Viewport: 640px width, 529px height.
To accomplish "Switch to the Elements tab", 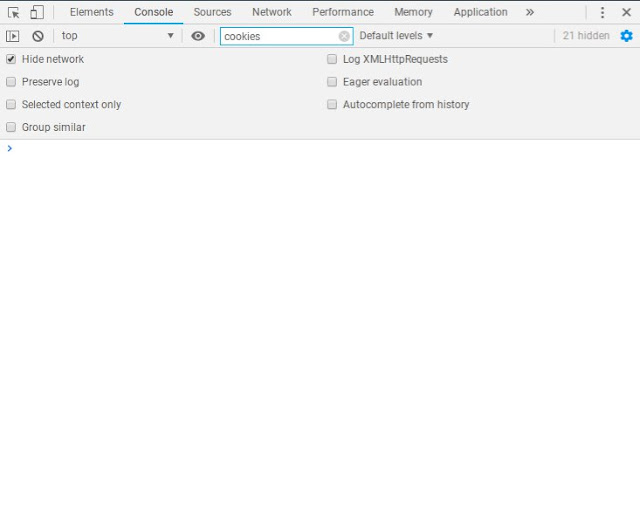I will [x=91, y=12].
